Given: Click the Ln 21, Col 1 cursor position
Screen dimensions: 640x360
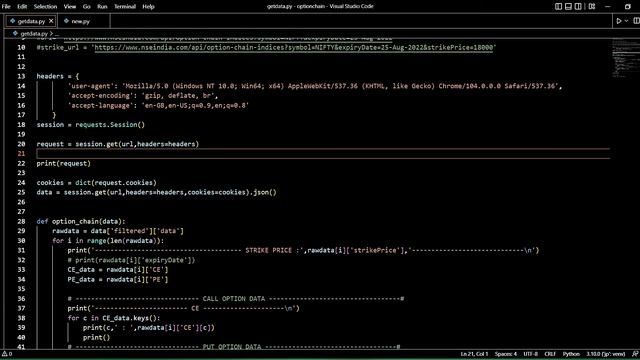Looking at the screenshot, I should pyautogui.click(x=474, y=354).
